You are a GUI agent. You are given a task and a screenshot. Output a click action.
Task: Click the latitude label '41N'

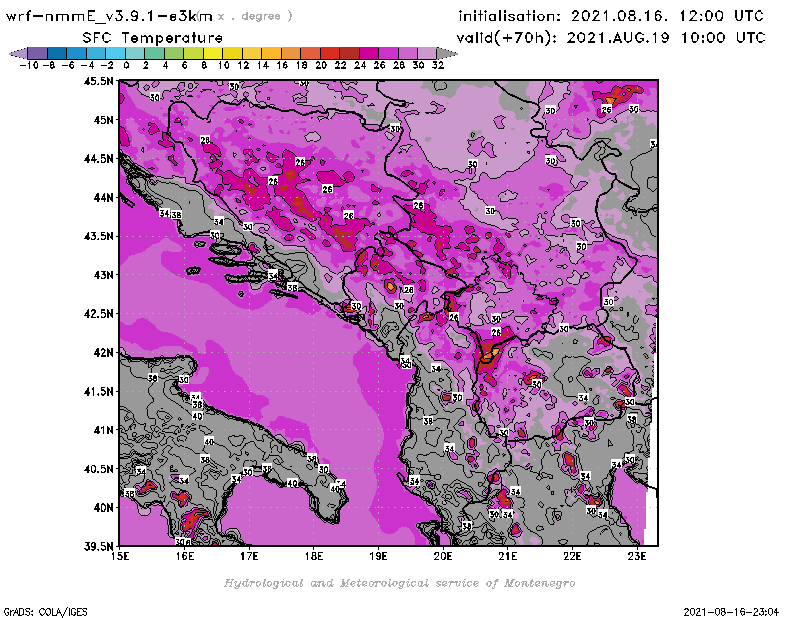tap(103, 430)
